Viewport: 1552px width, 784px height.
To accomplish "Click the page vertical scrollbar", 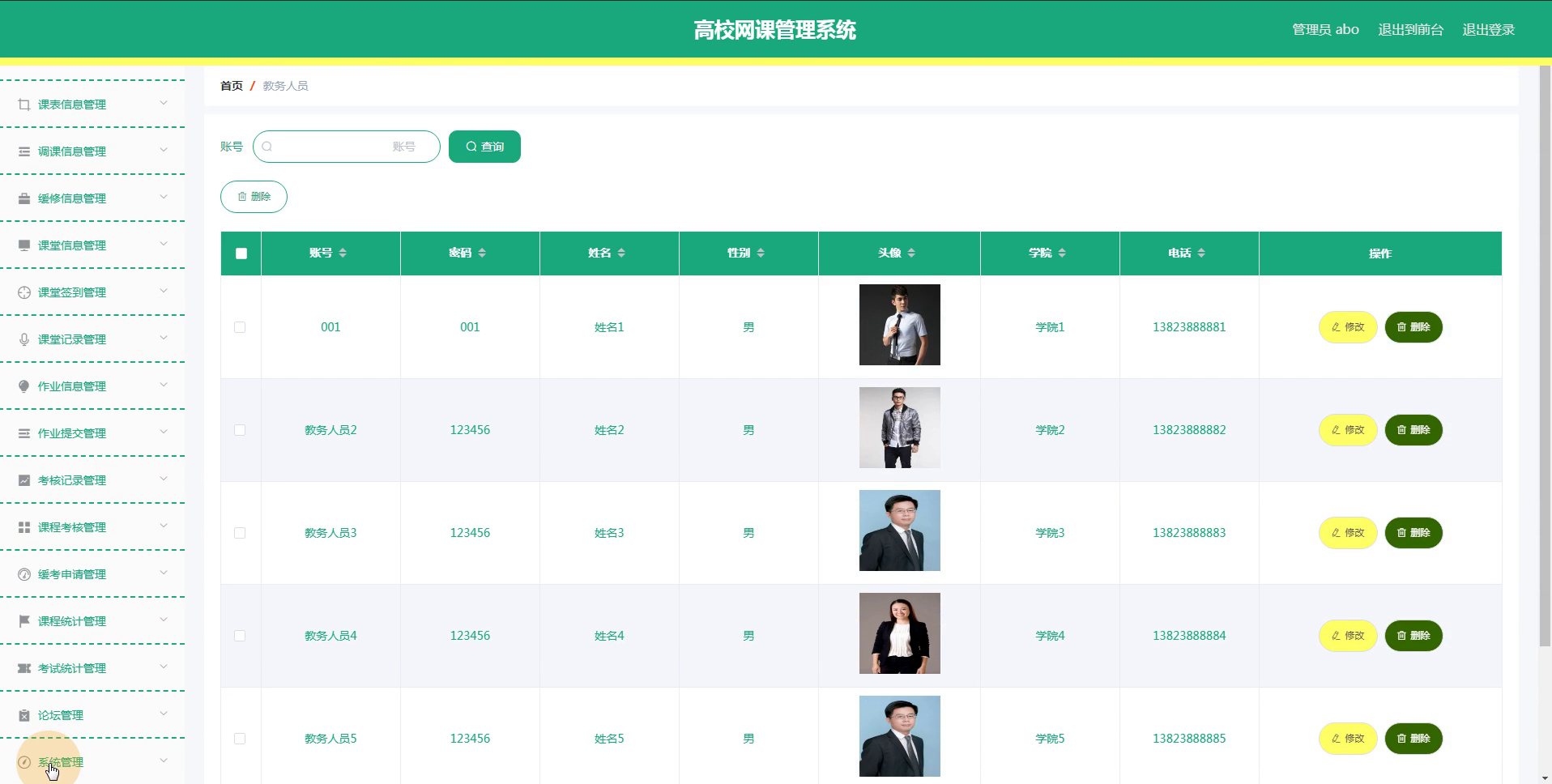I will pos(1545,356).
